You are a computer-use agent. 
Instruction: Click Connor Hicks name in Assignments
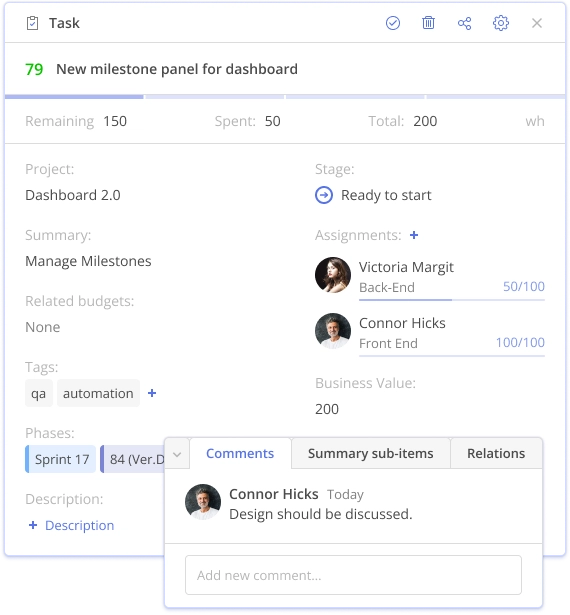pyautogui.click(x=402, y=323)
